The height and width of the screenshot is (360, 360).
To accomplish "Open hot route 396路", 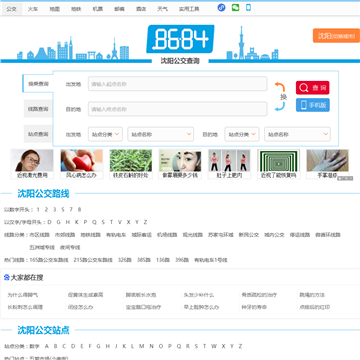I will point(182,260).
